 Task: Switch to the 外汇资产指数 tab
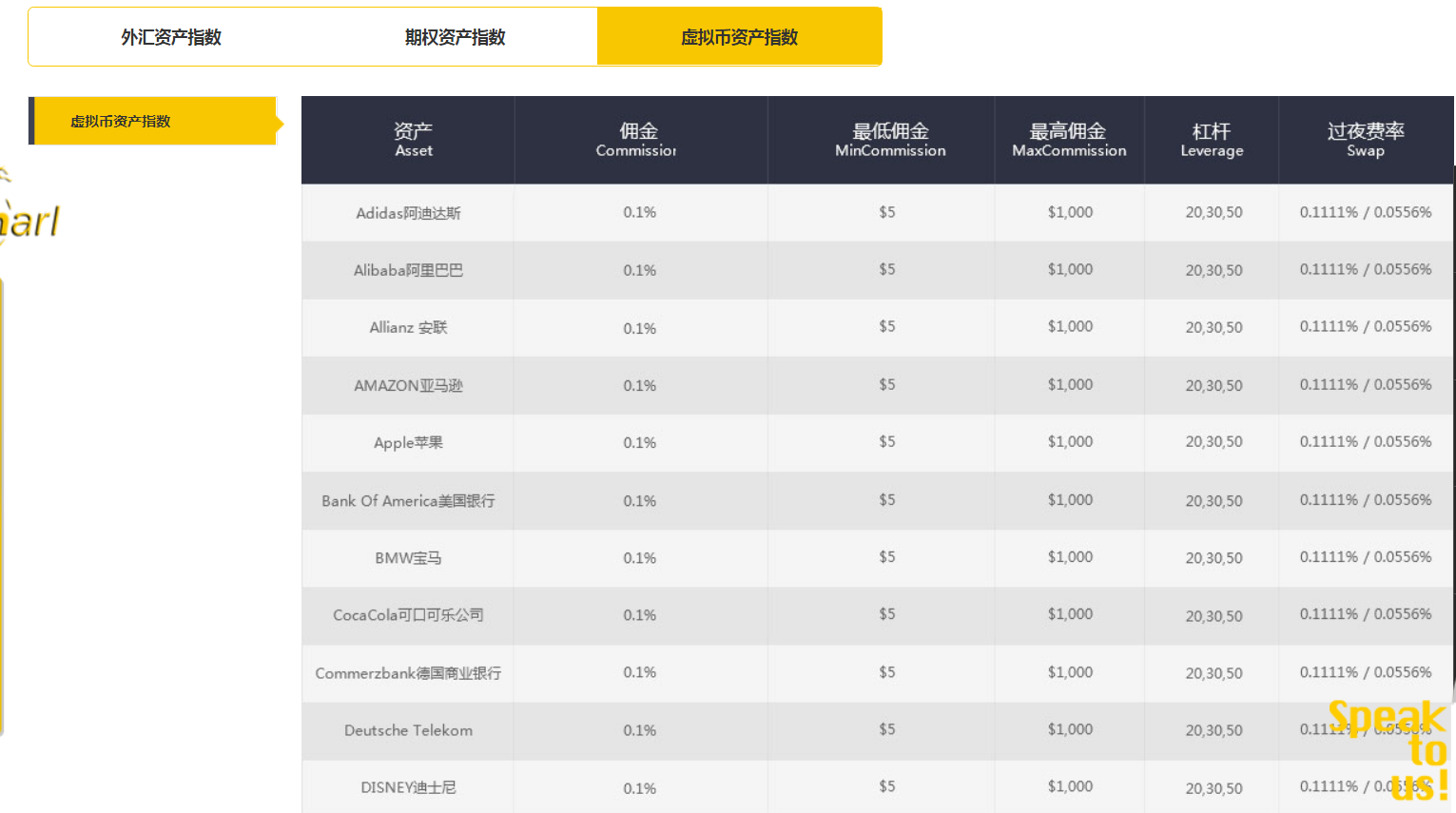(171, 37)
